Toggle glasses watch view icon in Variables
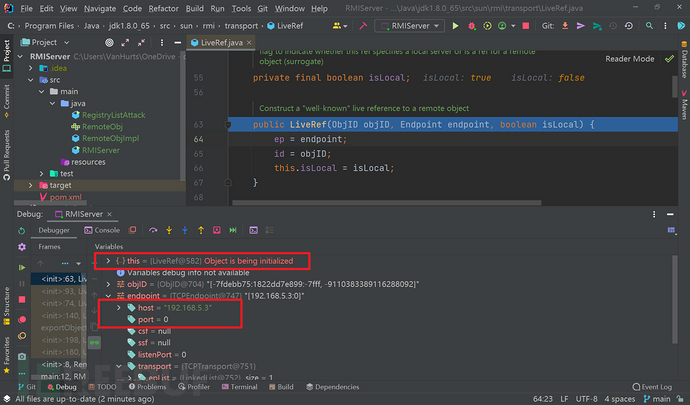The height and width of the screenshot is (405, 690). (94, 342)
